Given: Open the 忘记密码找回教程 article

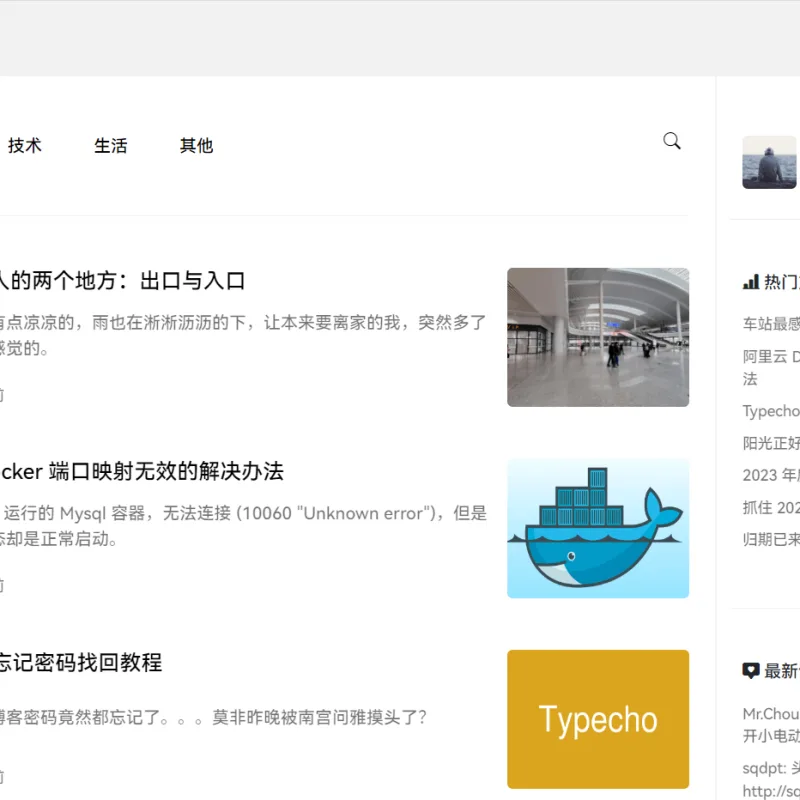Looking at the screenshot, I should point(81,662).
